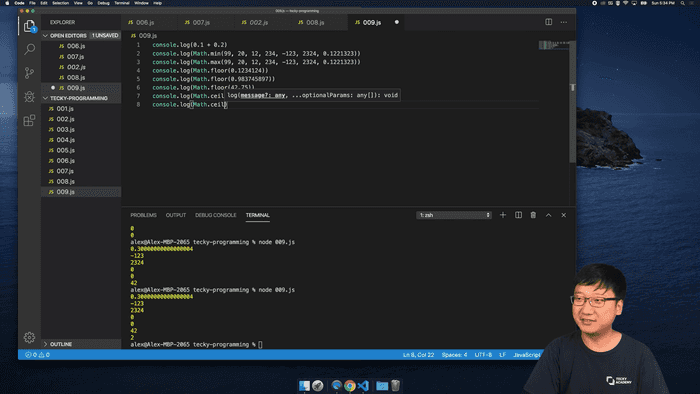Viewport: 700px width, 394px height.
Task: Open the Output panel tab
Action: (176, 215)
